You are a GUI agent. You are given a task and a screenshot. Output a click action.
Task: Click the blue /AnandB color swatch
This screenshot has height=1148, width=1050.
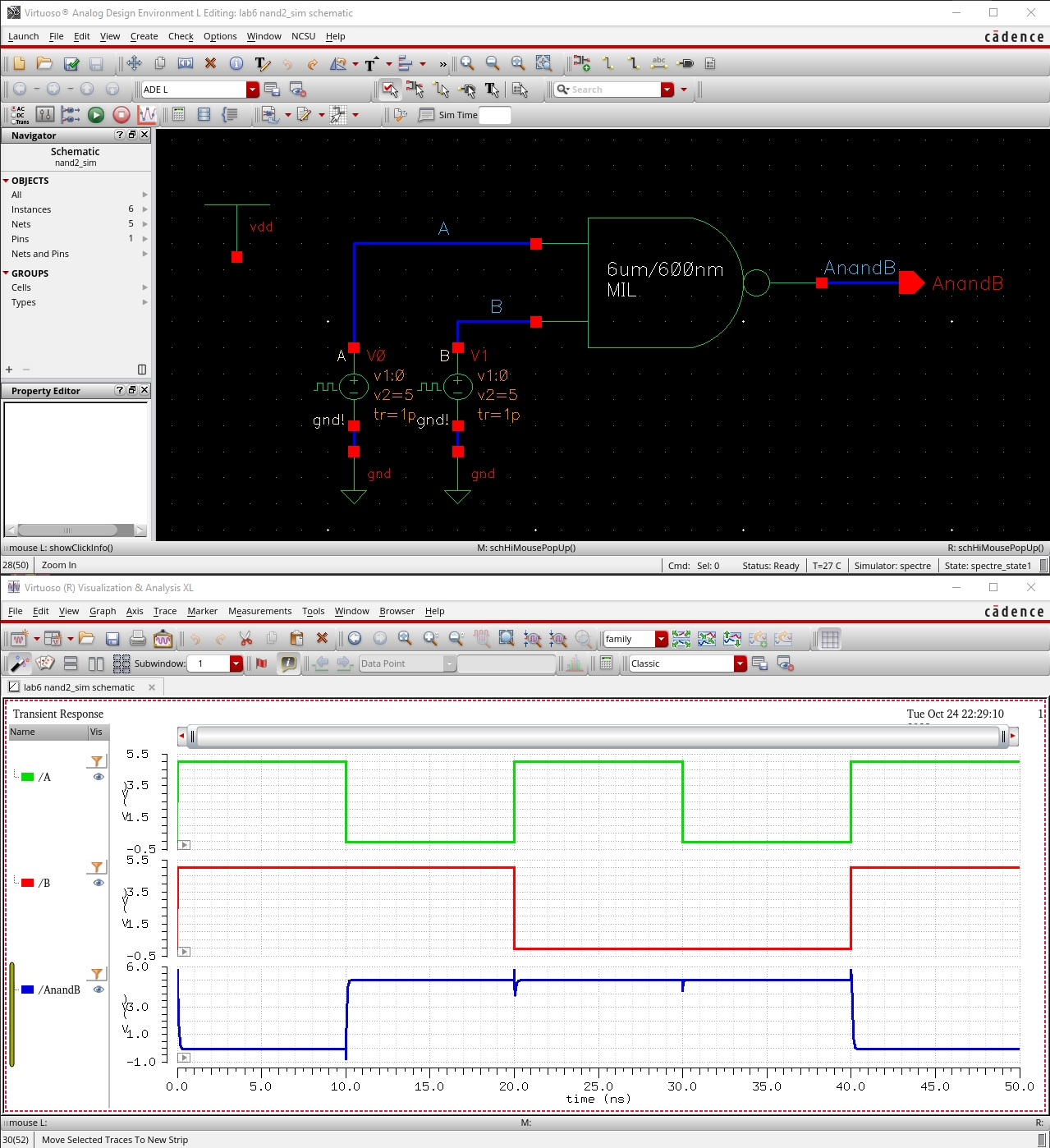(x=28, y=990)
